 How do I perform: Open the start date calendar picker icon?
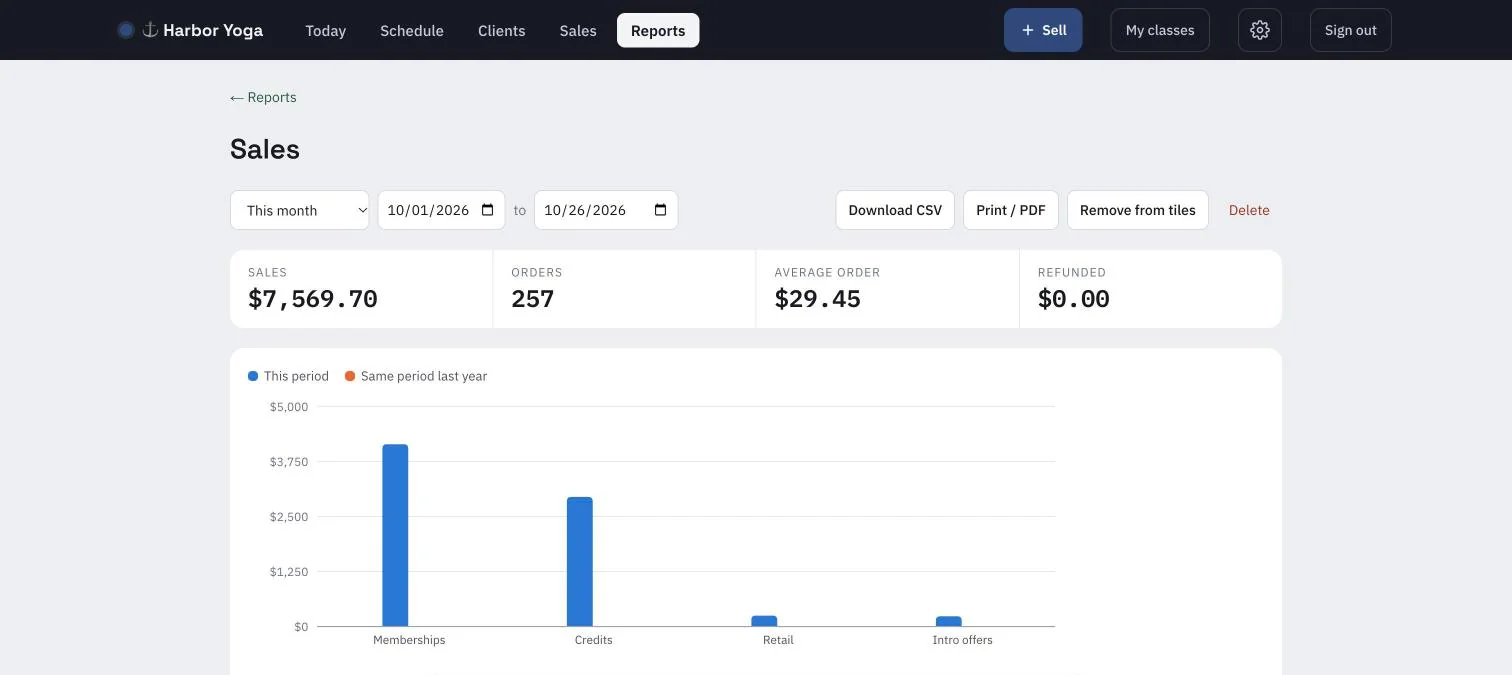(x=488, y=210)
